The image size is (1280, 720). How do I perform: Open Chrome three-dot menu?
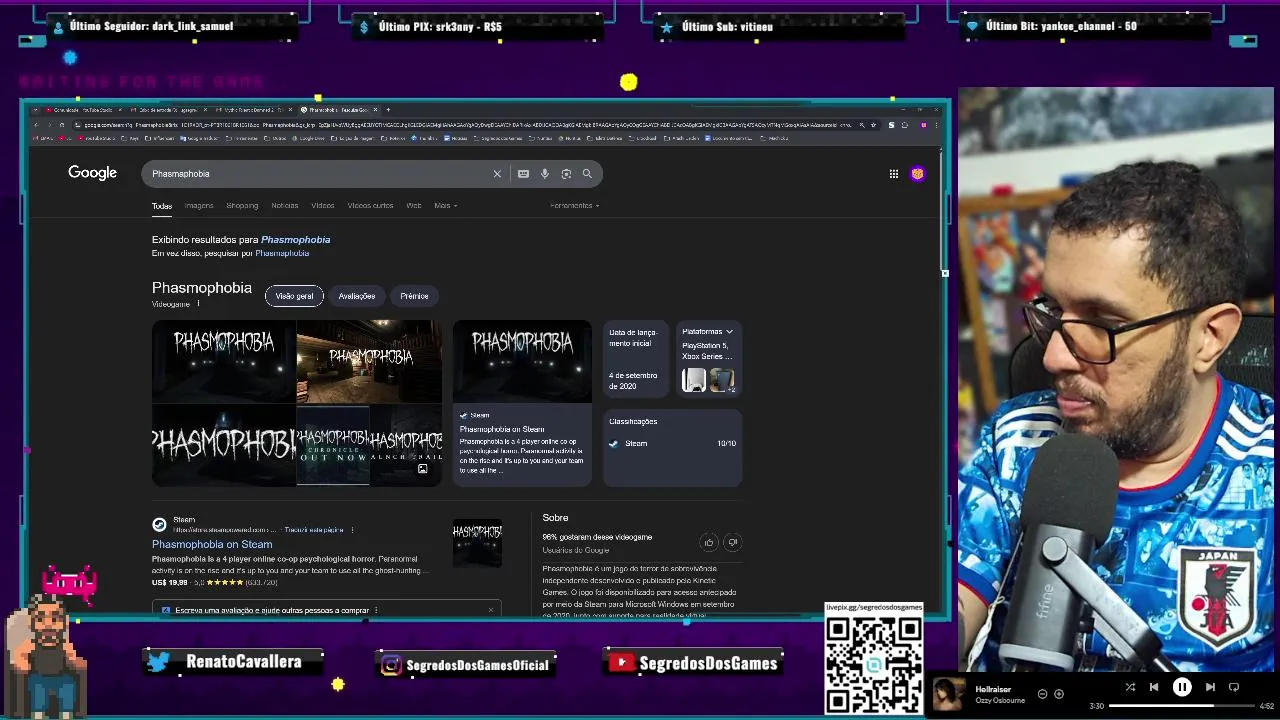(937, 125)
